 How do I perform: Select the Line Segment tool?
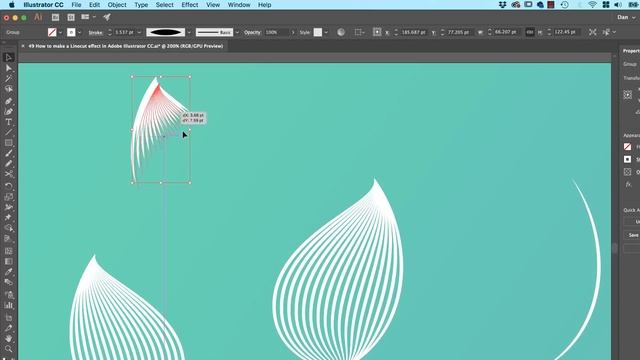[9, 132]
